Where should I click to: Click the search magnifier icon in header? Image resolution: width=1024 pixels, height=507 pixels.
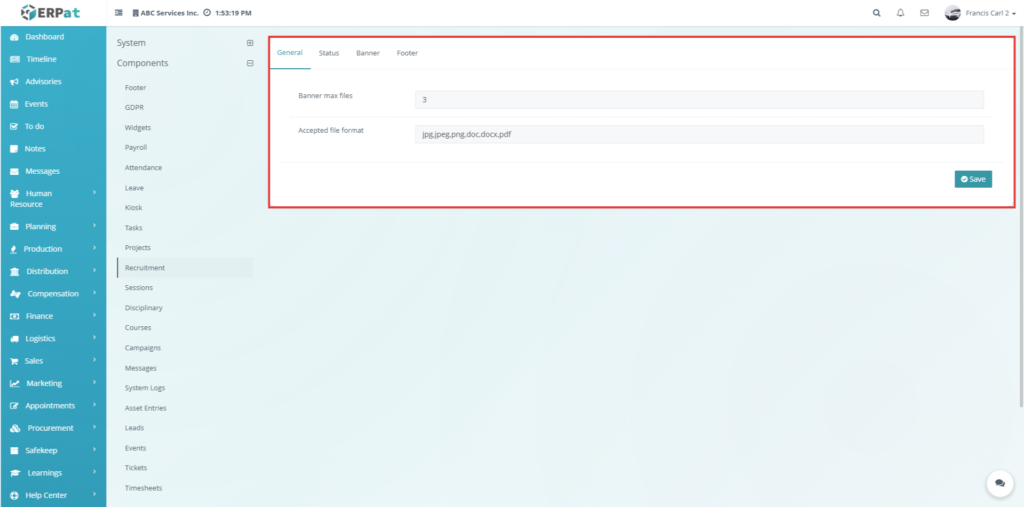[x=877, y=13]
